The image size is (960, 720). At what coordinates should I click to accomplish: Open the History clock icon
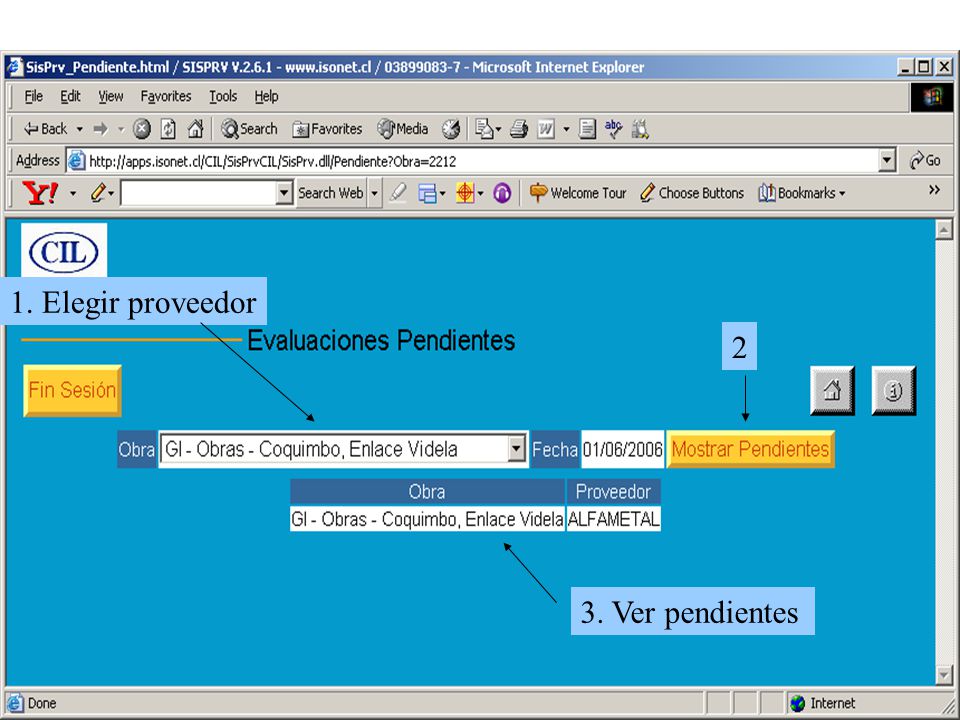tap(451, 129)
